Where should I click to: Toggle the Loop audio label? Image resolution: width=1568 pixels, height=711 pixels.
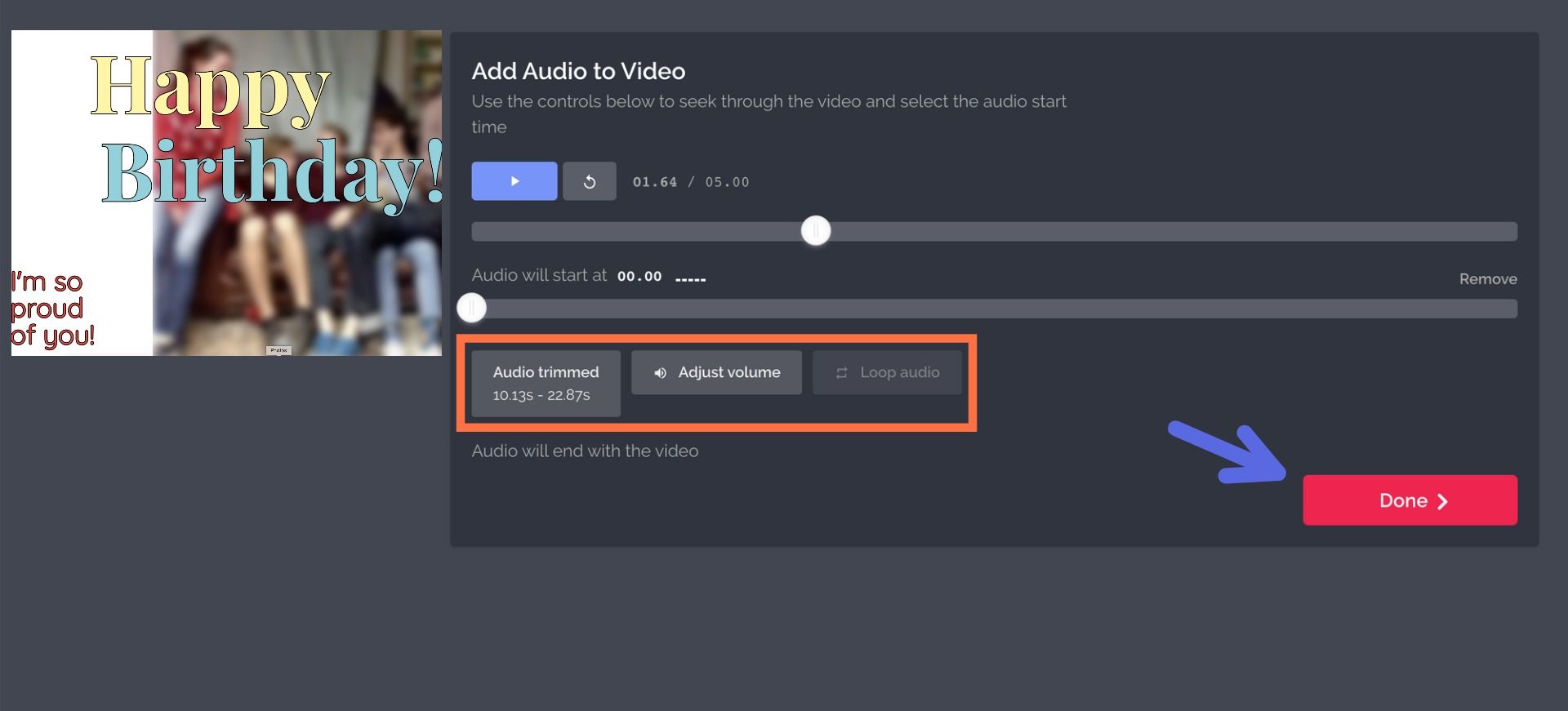coord(899,372)
